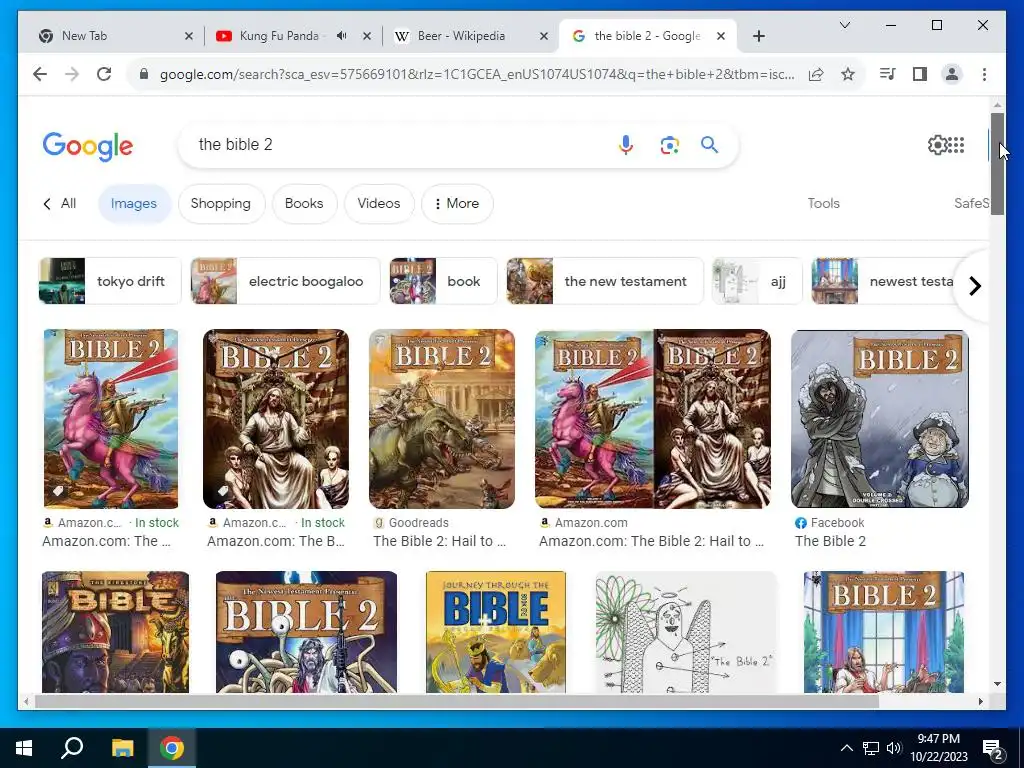This screenshot has height=768, width=1024.
Task: Open File Explorer from taskbar
Action: [x=122, y=748]
